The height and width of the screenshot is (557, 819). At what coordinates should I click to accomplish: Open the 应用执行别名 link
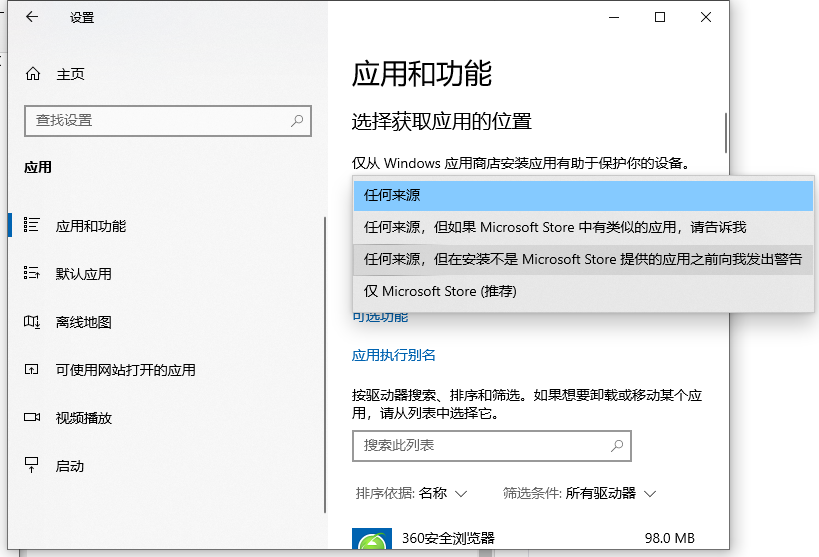pyautogui.click(x=394, y=355)
